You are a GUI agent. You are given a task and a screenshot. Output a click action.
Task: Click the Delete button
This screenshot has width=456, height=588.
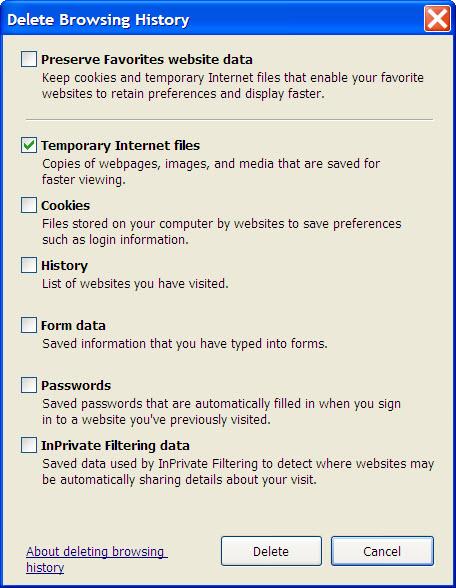click(271, 551)
